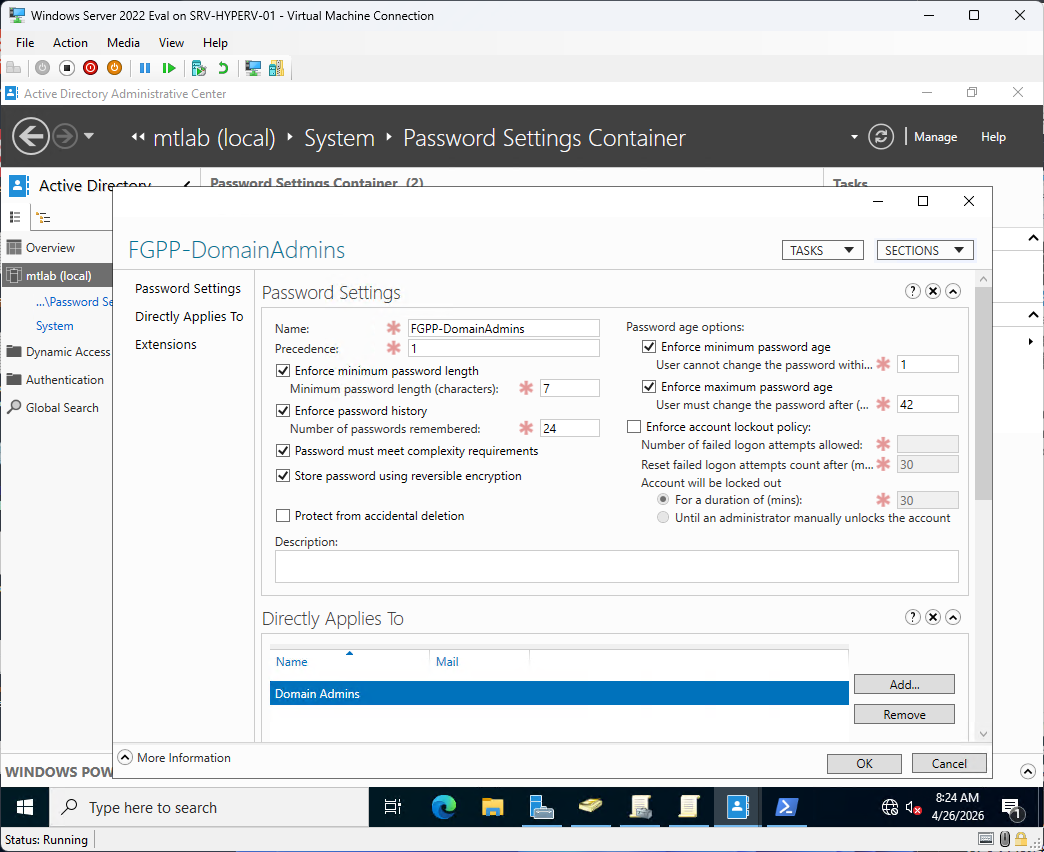Switch navigation pane to tree view
This screenshot has width=1044, height=852.
coord(43,217)
